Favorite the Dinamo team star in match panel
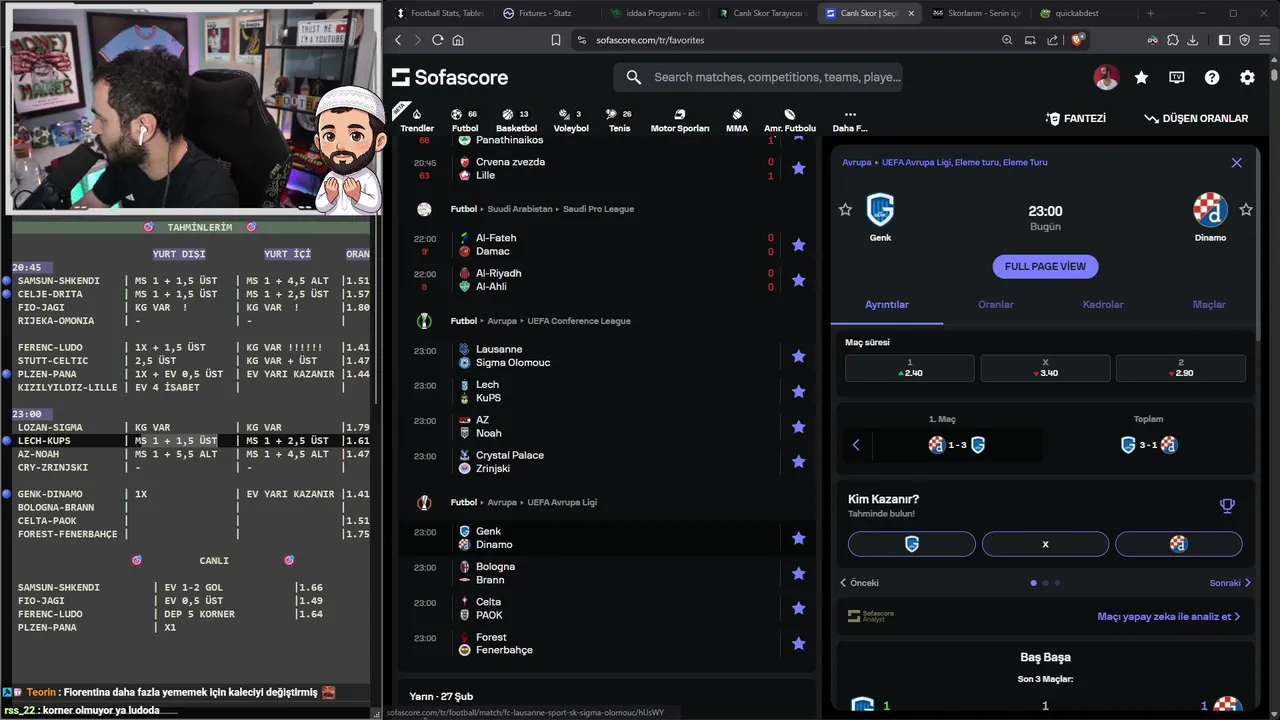1280x720 pixels. coord(1246,209)
